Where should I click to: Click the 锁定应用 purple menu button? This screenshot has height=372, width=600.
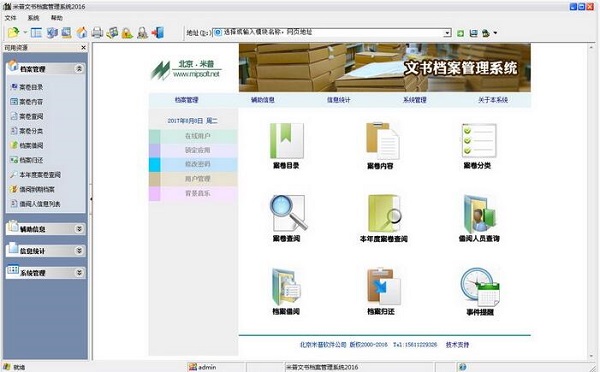(x=193, y=150)
